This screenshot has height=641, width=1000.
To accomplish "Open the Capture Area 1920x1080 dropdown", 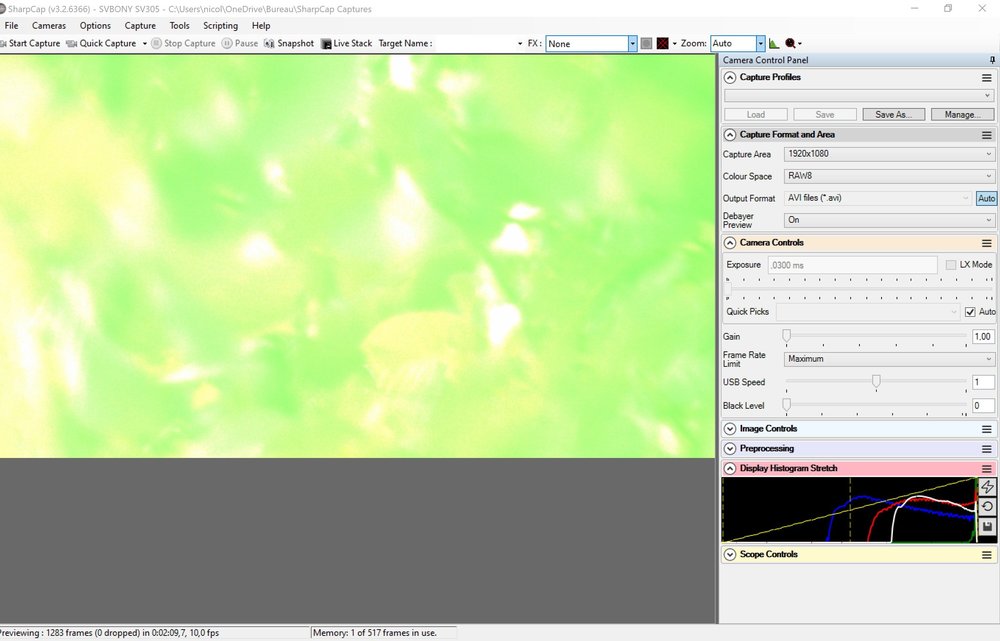I will pyautogui.click(x=889, y=154).
